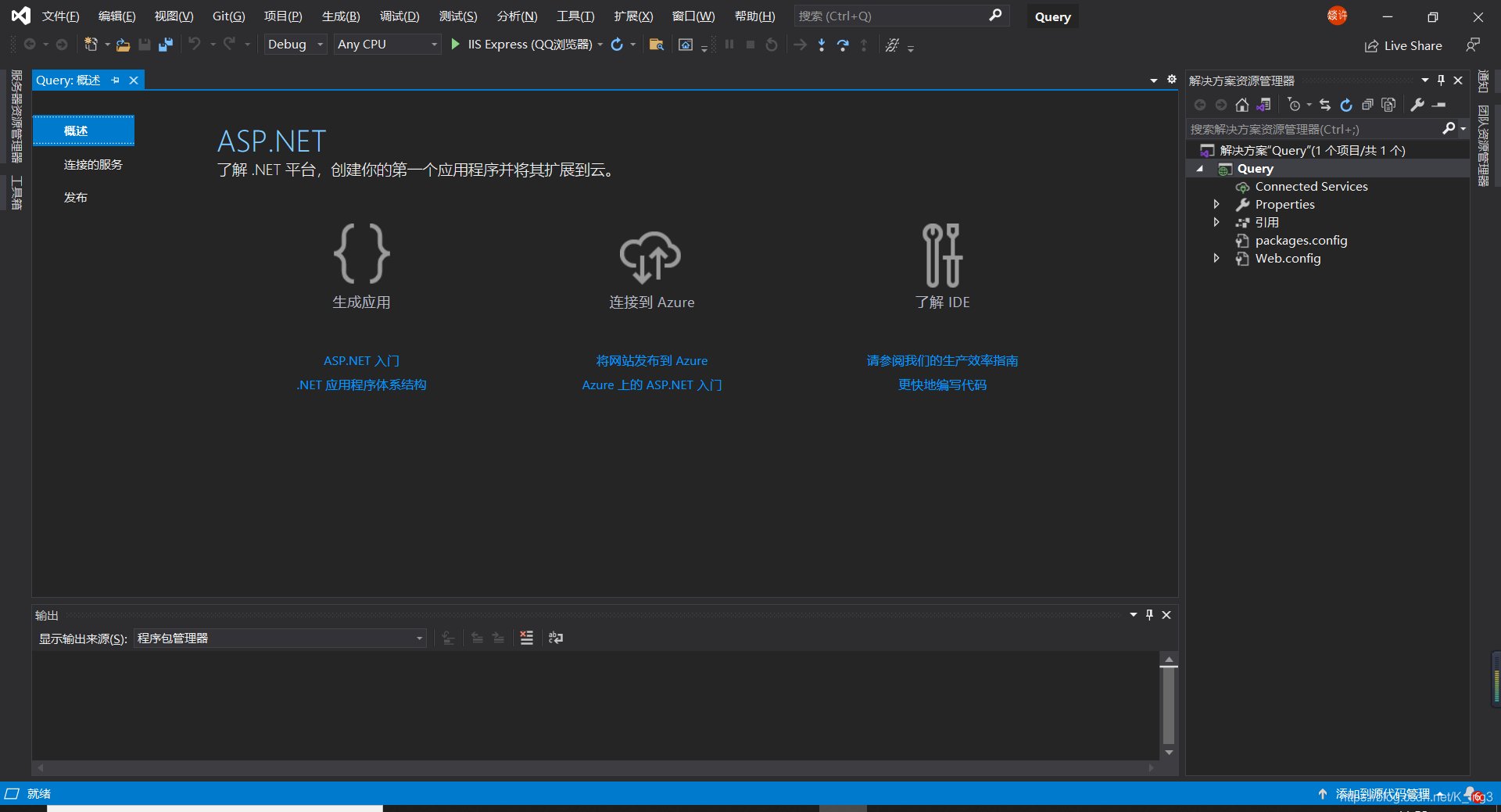
Task: Select the 连接的服务 side tab
Action: pyautogui.click(x=93, y=165)
